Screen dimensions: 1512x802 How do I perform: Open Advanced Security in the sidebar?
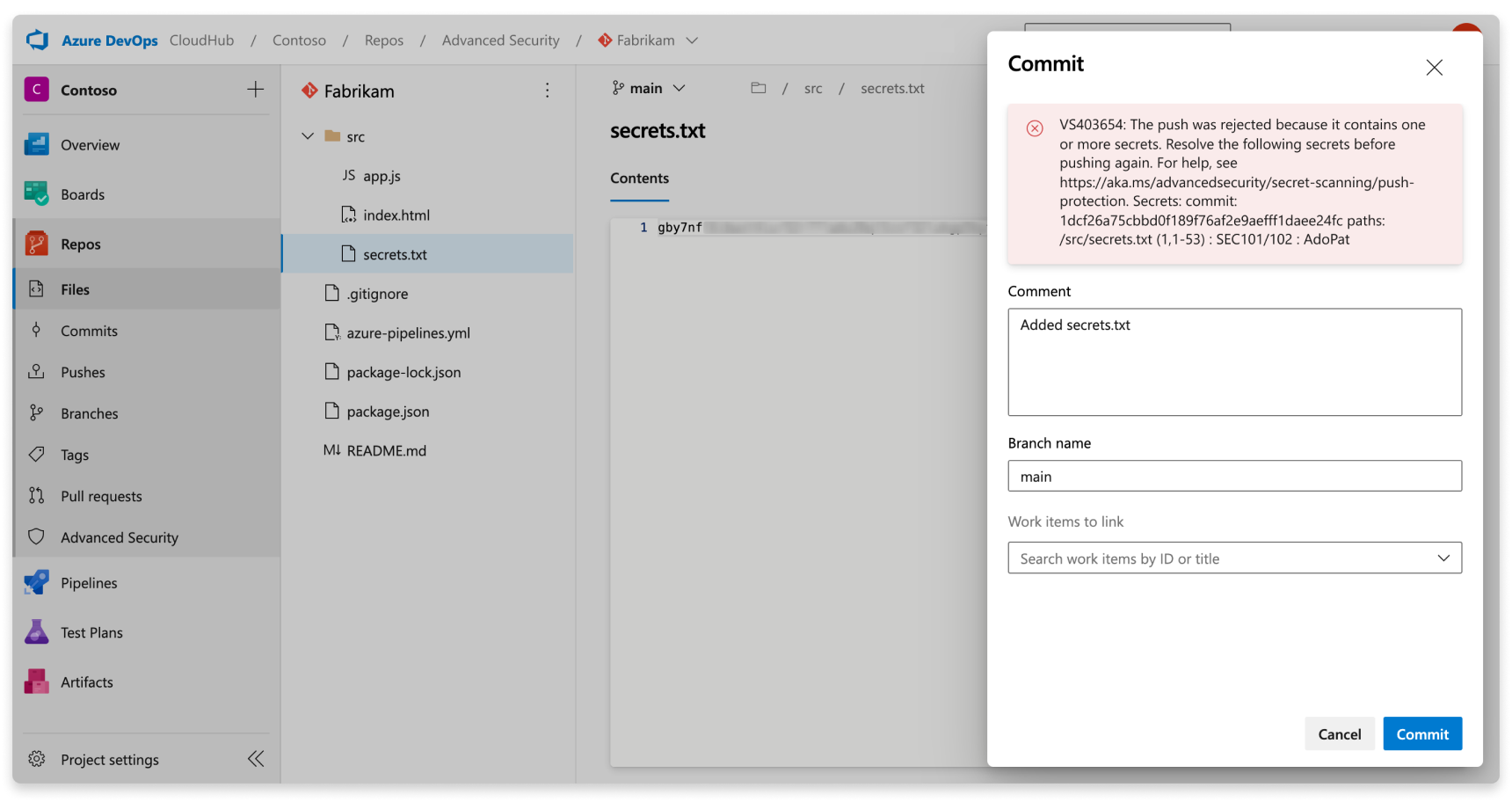point(120,537)
